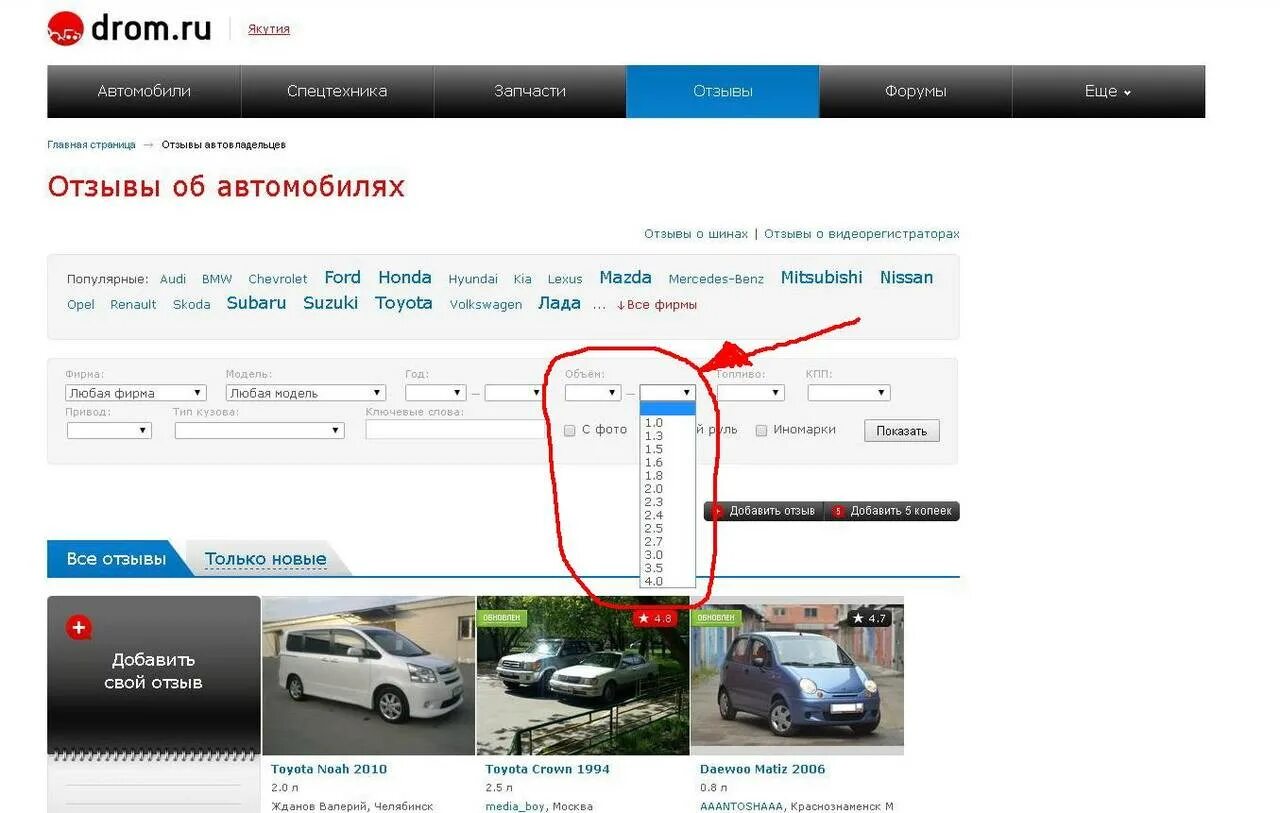
Task: Expand the Еще menu
Action: point(1108,91)
